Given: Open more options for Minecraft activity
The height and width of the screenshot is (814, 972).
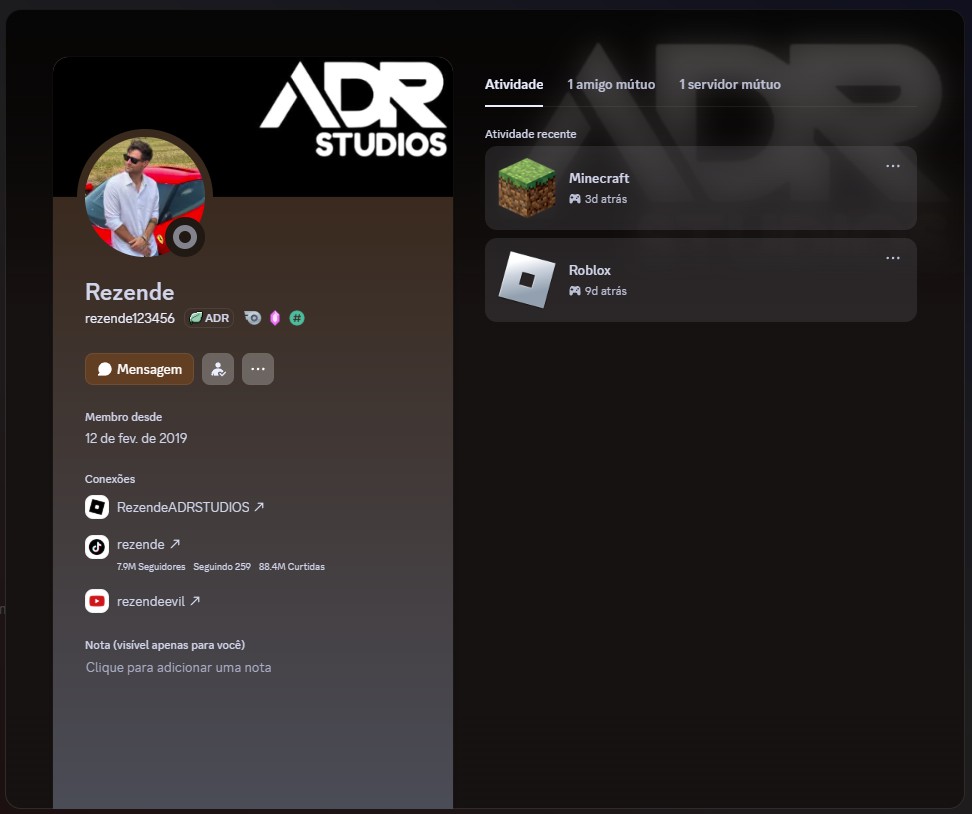Looking at the screenshot, I should point(893,166).
